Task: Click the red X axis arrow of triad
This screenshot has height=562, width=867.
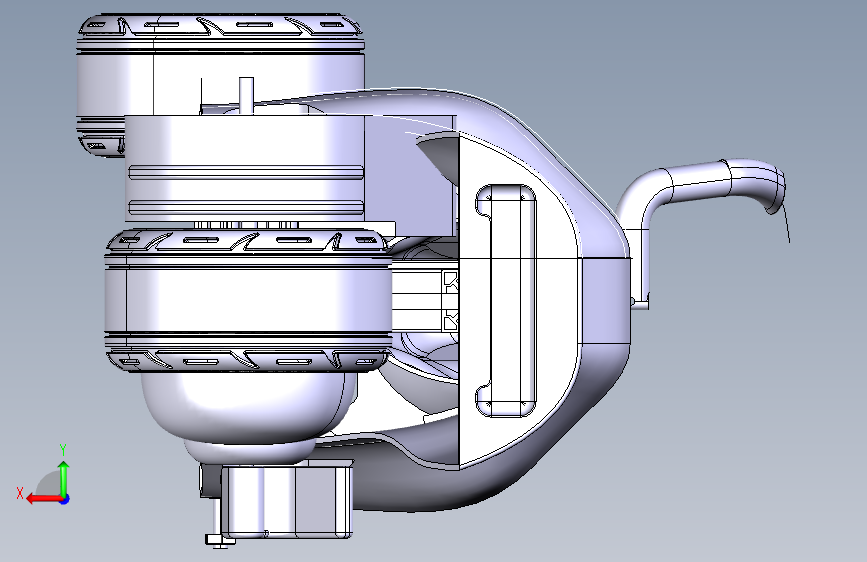Action: point(44,499)
